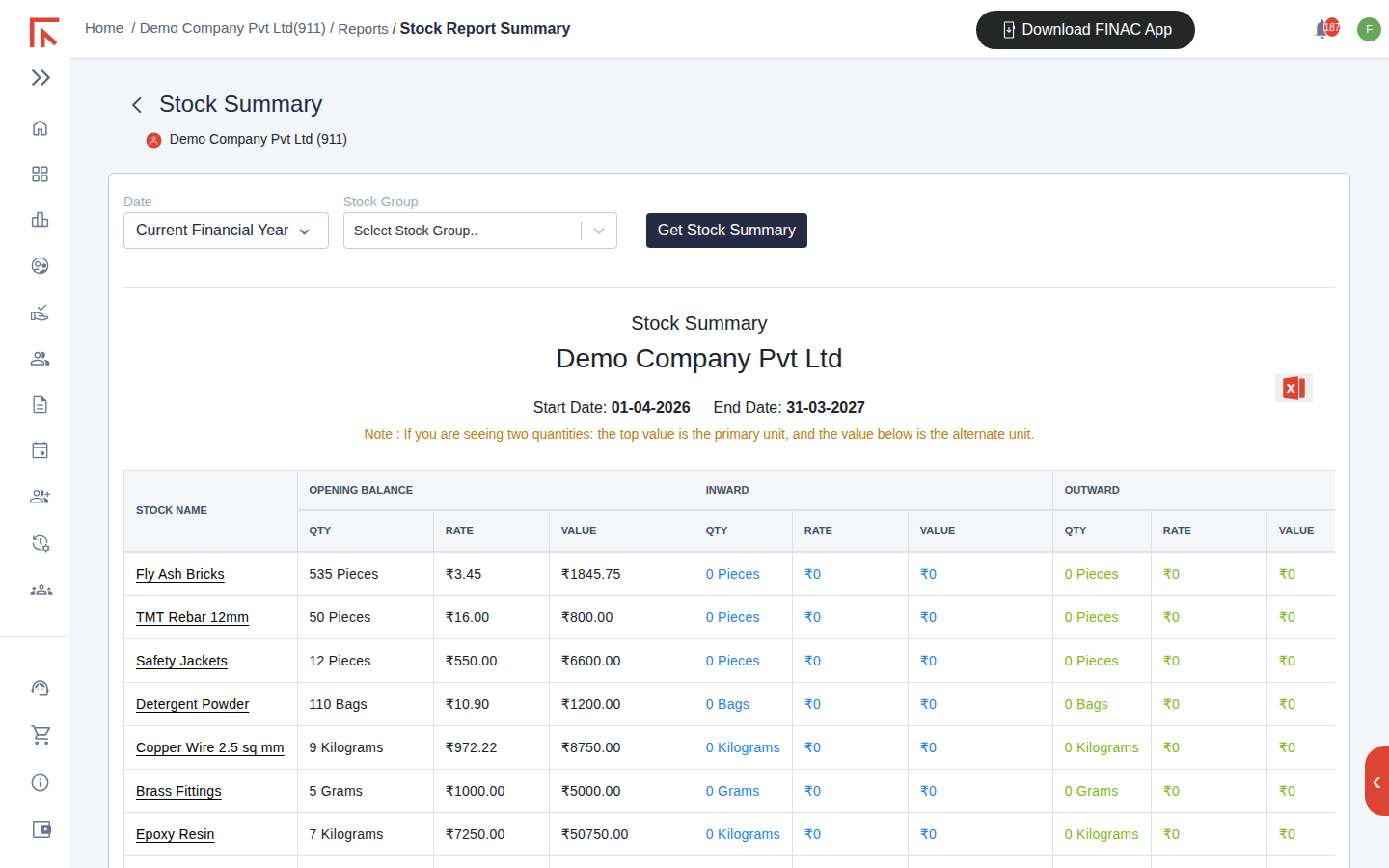Click the End Date 31-03-2027 text
Image resolution: width=1389 pixels, height=868 pixels.
[789, 408]
